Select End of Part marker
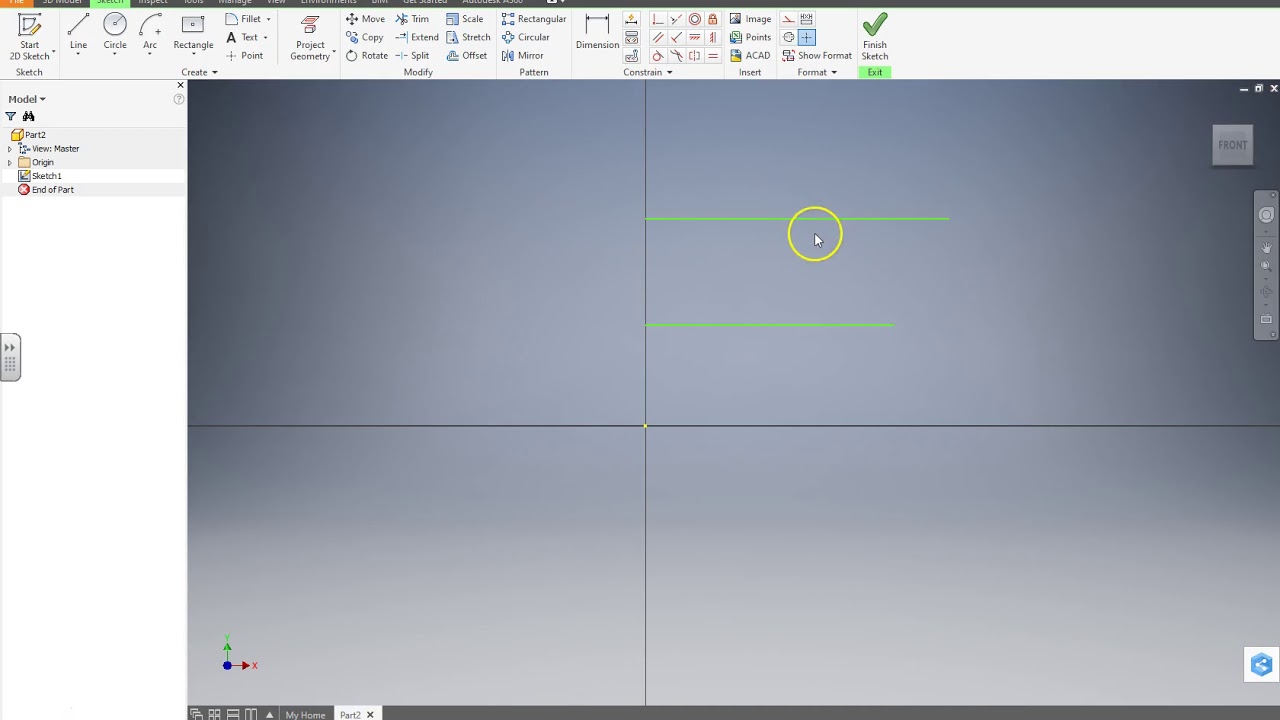 point(46,190)
